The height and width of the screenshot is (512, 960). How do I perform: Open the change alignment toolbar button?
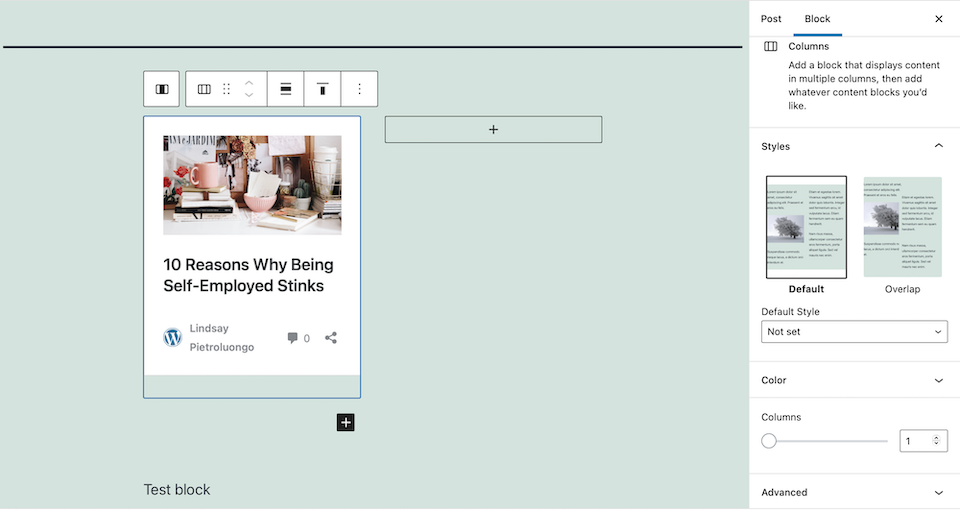click(x=286, y=89)
